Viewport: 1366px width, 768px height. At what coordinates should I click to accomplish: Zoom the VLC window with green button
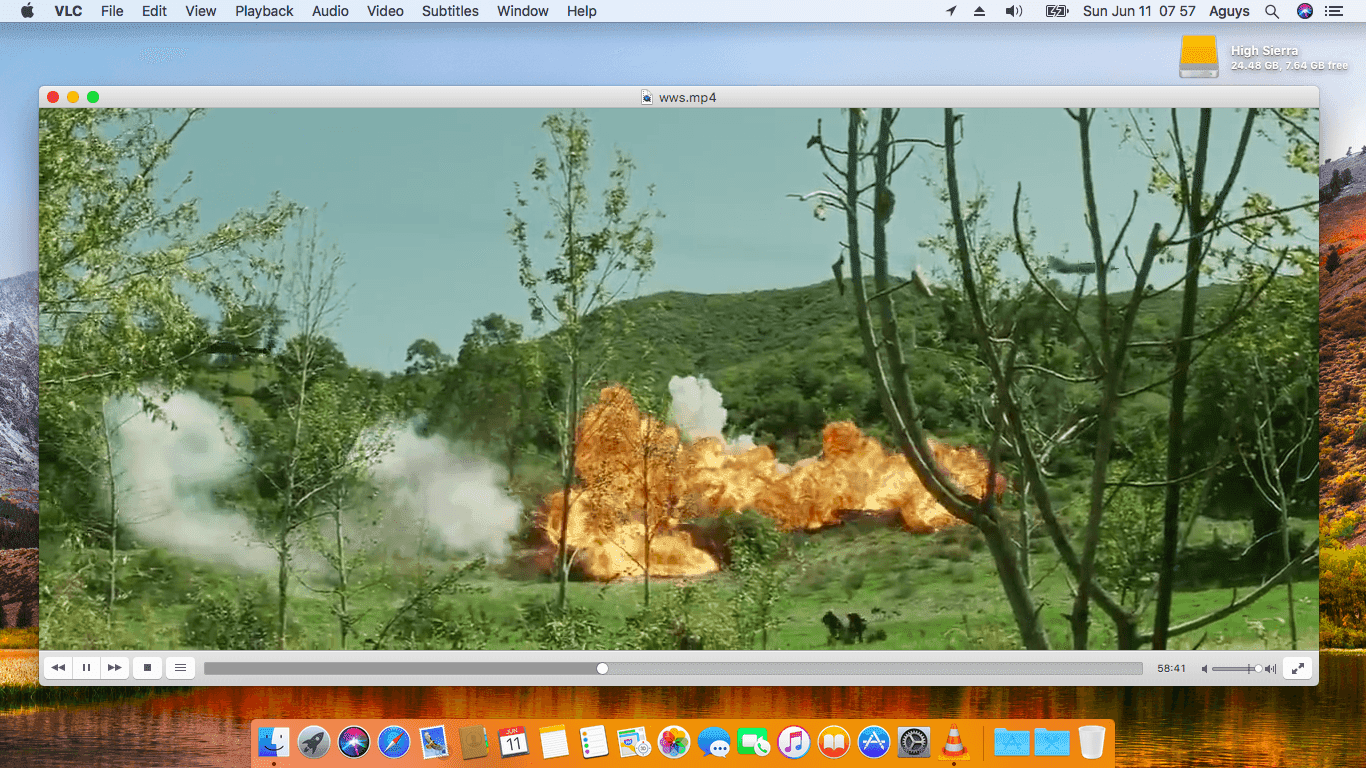(x=93, y=97)
